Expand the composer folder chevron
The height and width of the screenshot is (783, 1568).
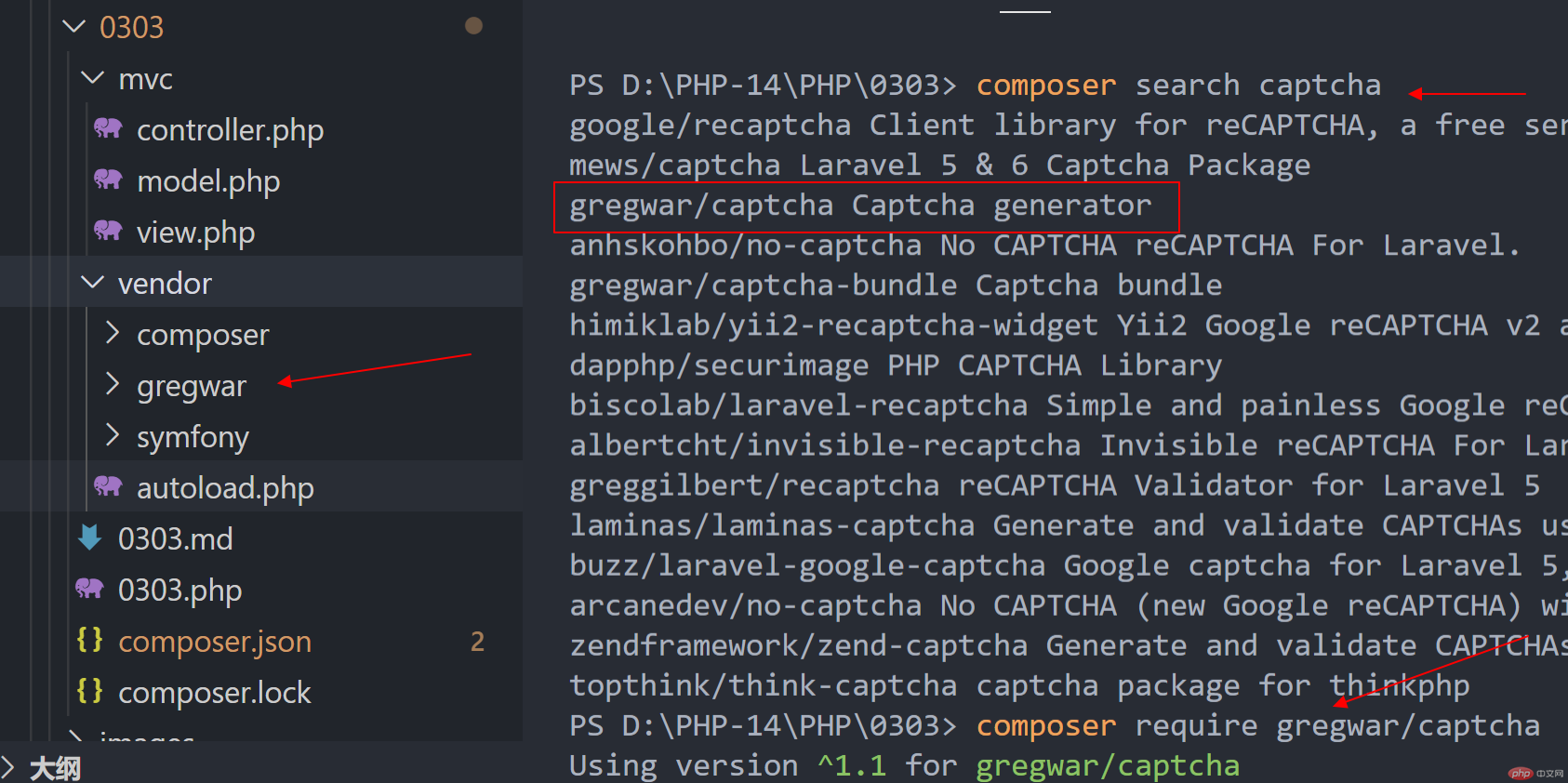[113, 333]
